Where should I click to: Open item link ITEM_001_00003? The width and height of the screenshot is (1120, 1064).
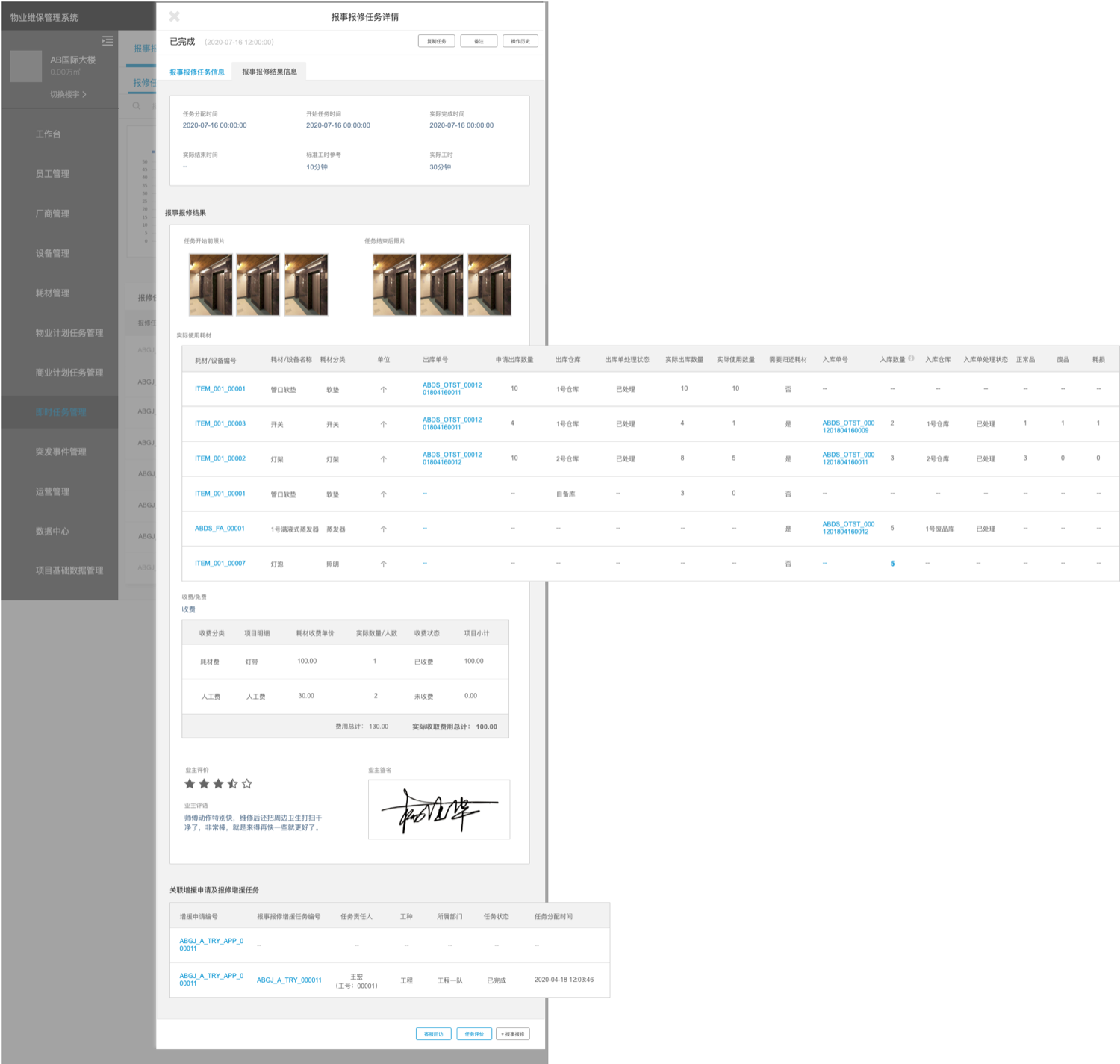pyautogui.click(x=220, y=423)
